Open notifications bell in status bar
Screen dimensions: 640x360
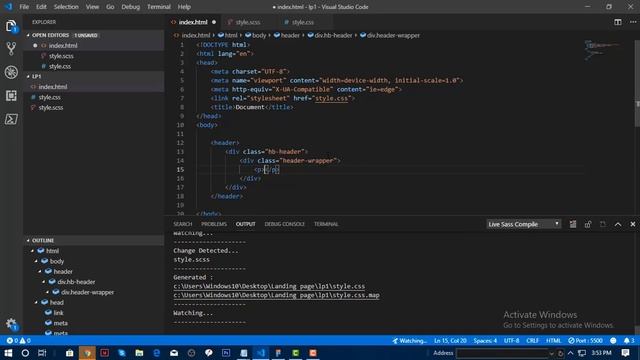(629, 340)
